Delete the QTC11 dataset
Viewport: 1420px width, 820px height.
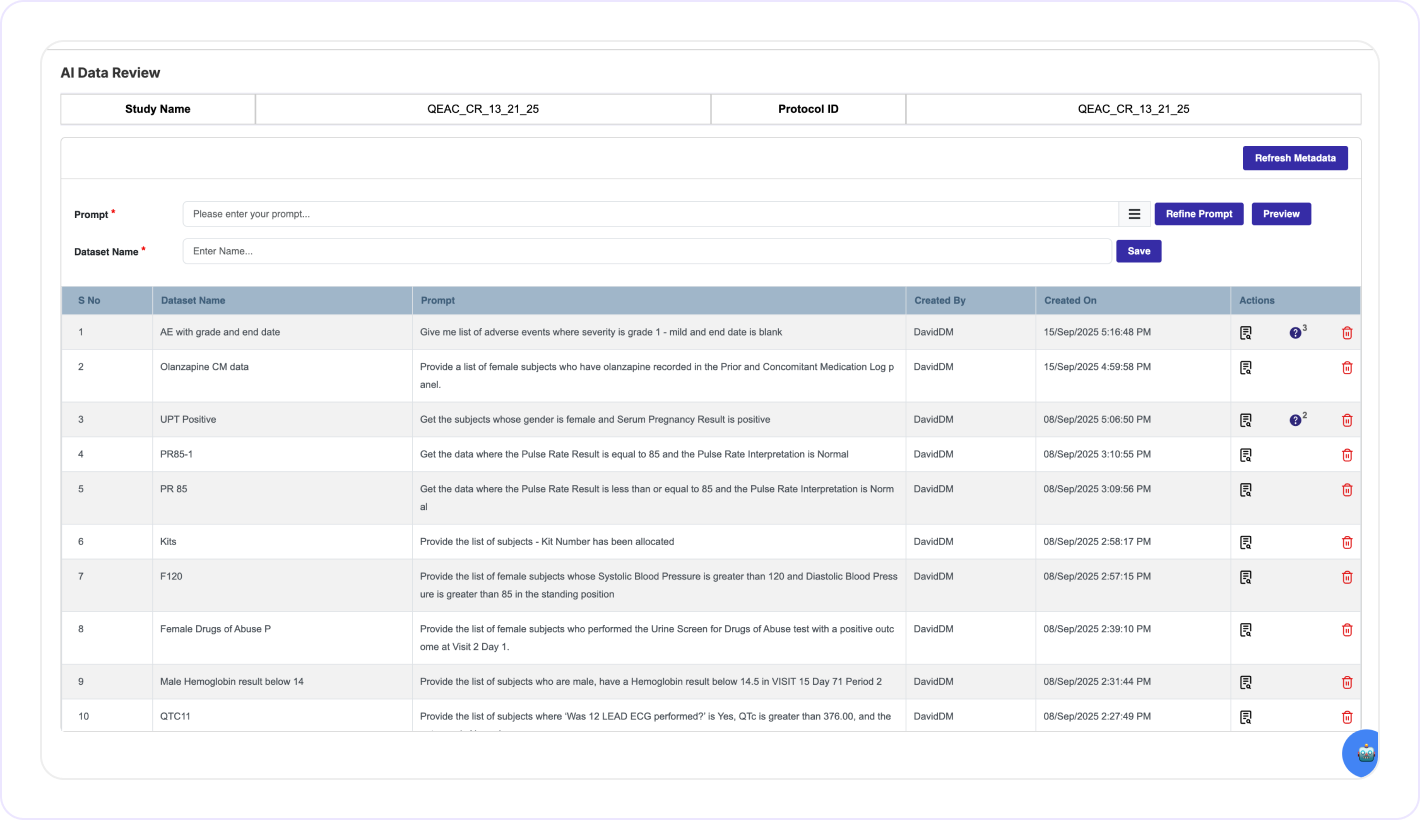pos(1347,716)
